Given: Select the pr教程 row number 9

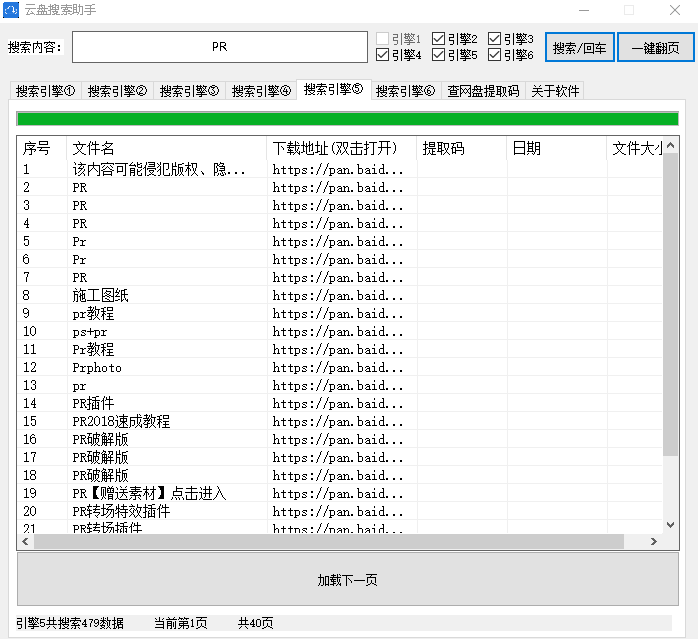Looking at the screenshot, I should [340, 313].
